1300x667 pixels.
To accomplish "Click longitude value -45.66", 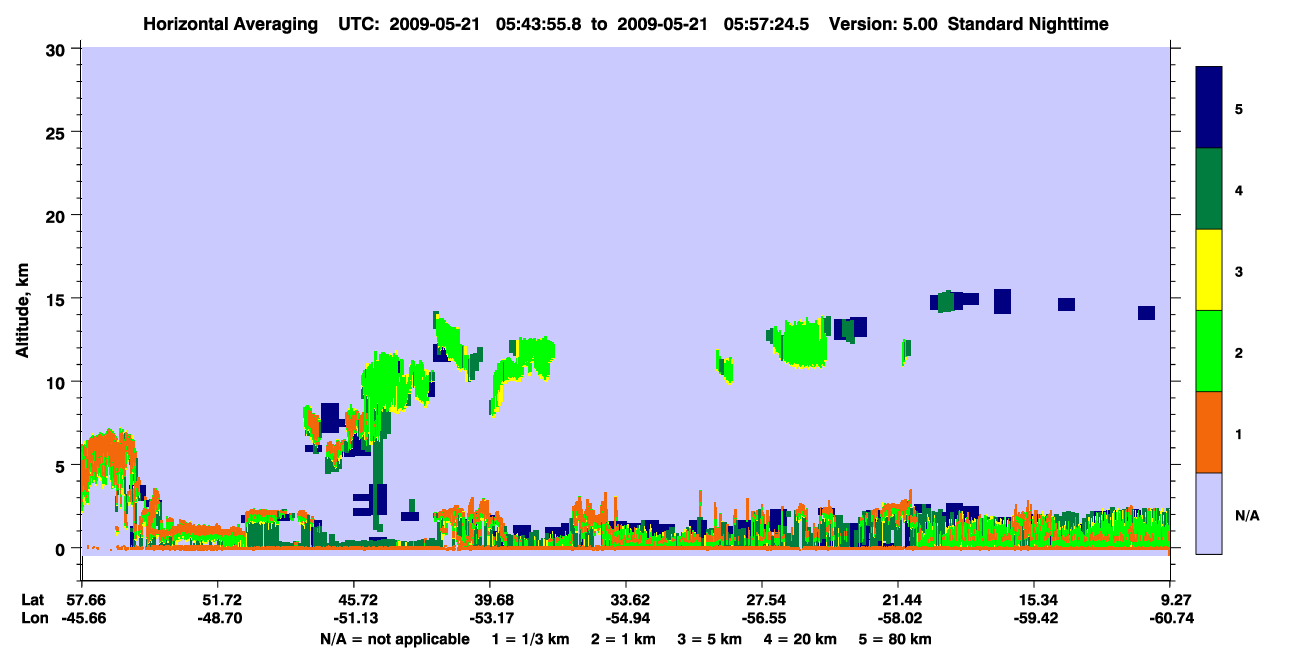I will point(82,618).
